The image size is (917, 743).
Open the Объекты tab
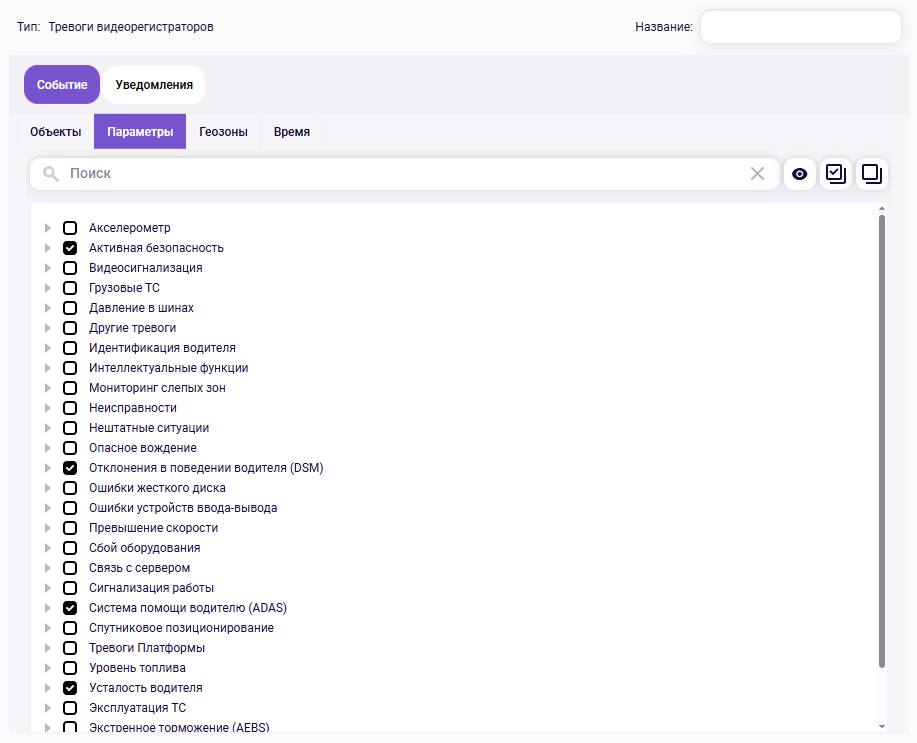point(56,132)
